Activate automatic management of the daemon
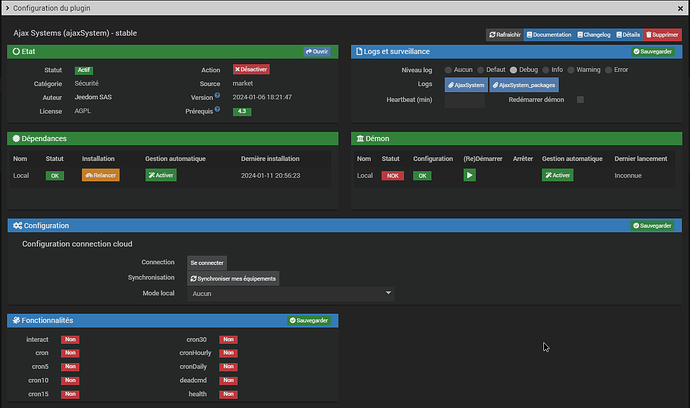This screenshot has height=408, width=690. [558, 175]
